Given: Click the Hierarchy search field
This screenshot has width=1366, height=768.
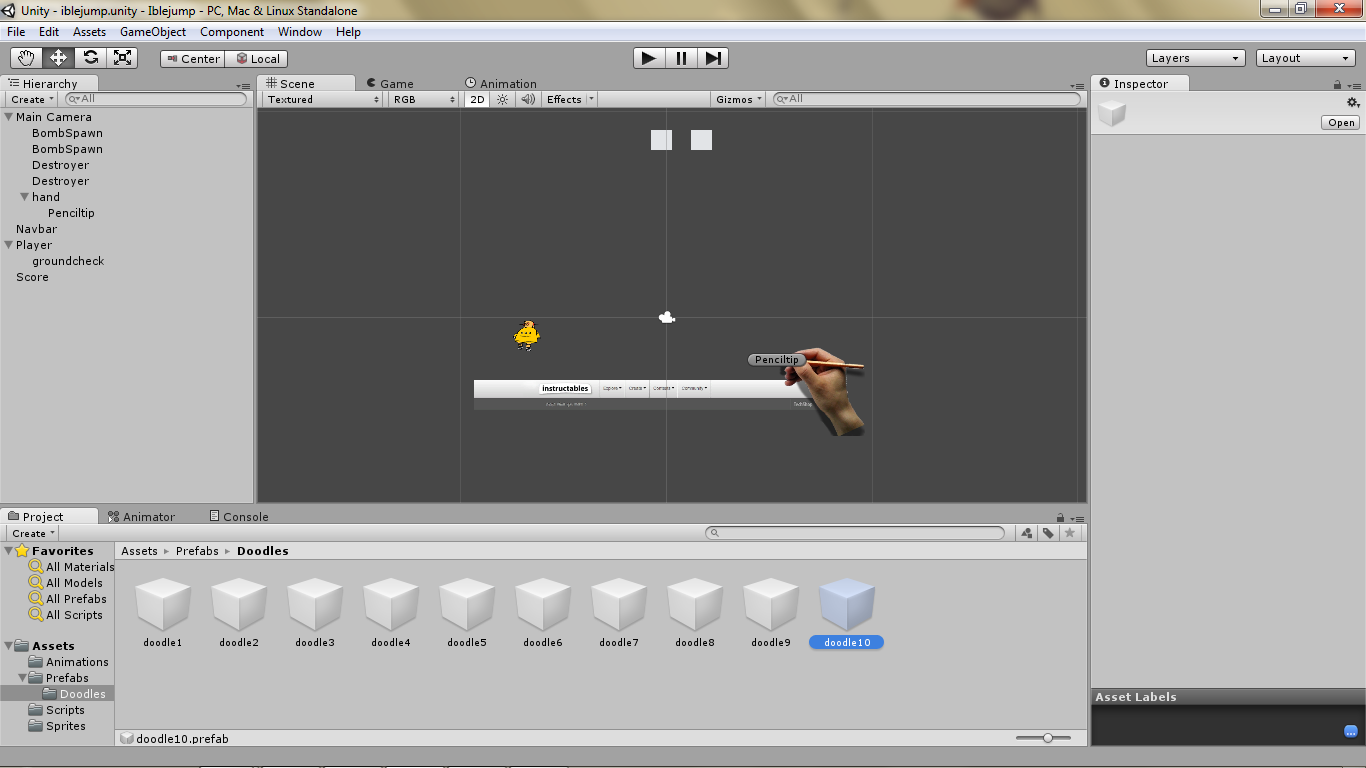Looking at the screenshot, I should [156, 99].
